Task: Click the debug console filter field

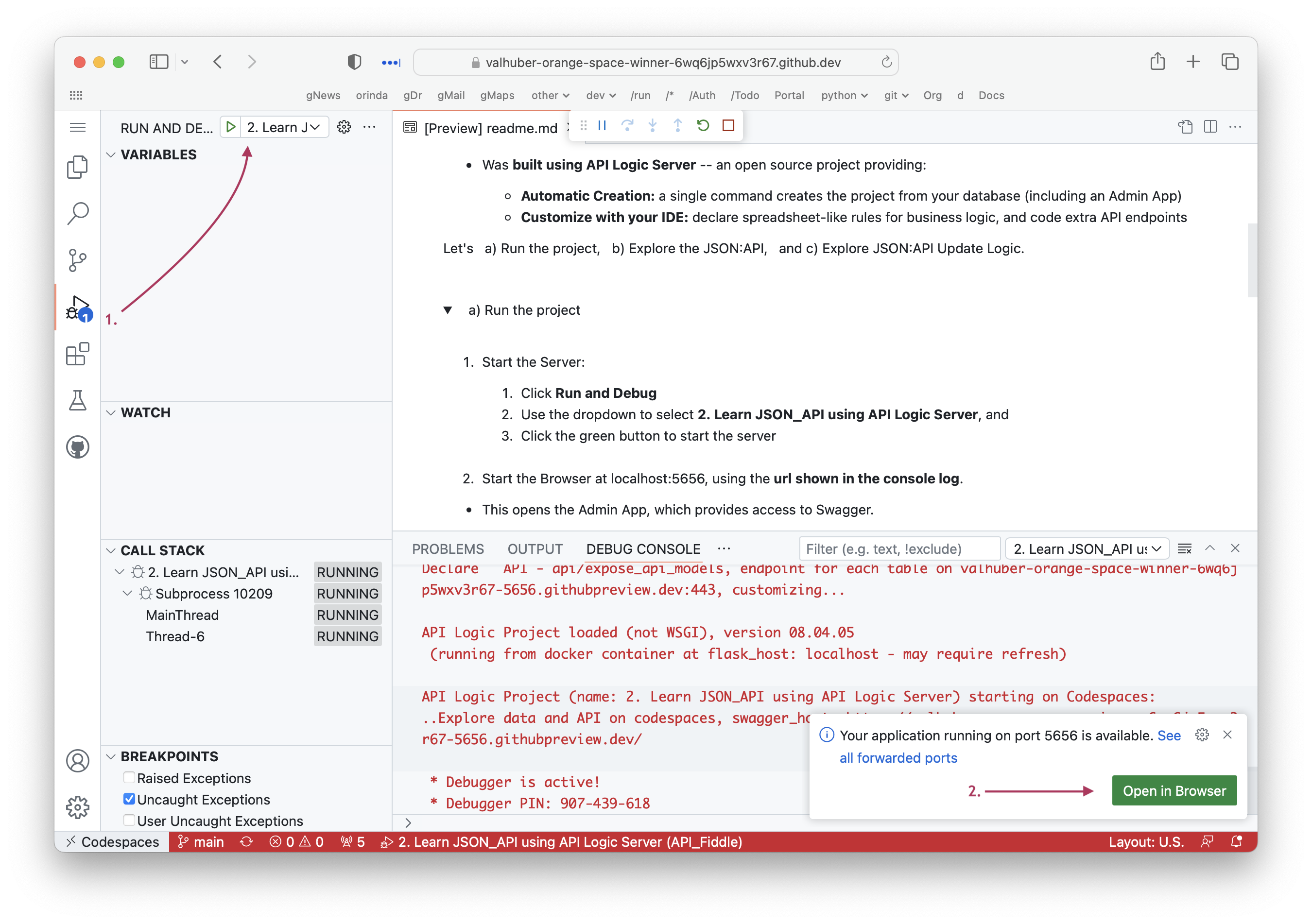Action: click(899, 549)
